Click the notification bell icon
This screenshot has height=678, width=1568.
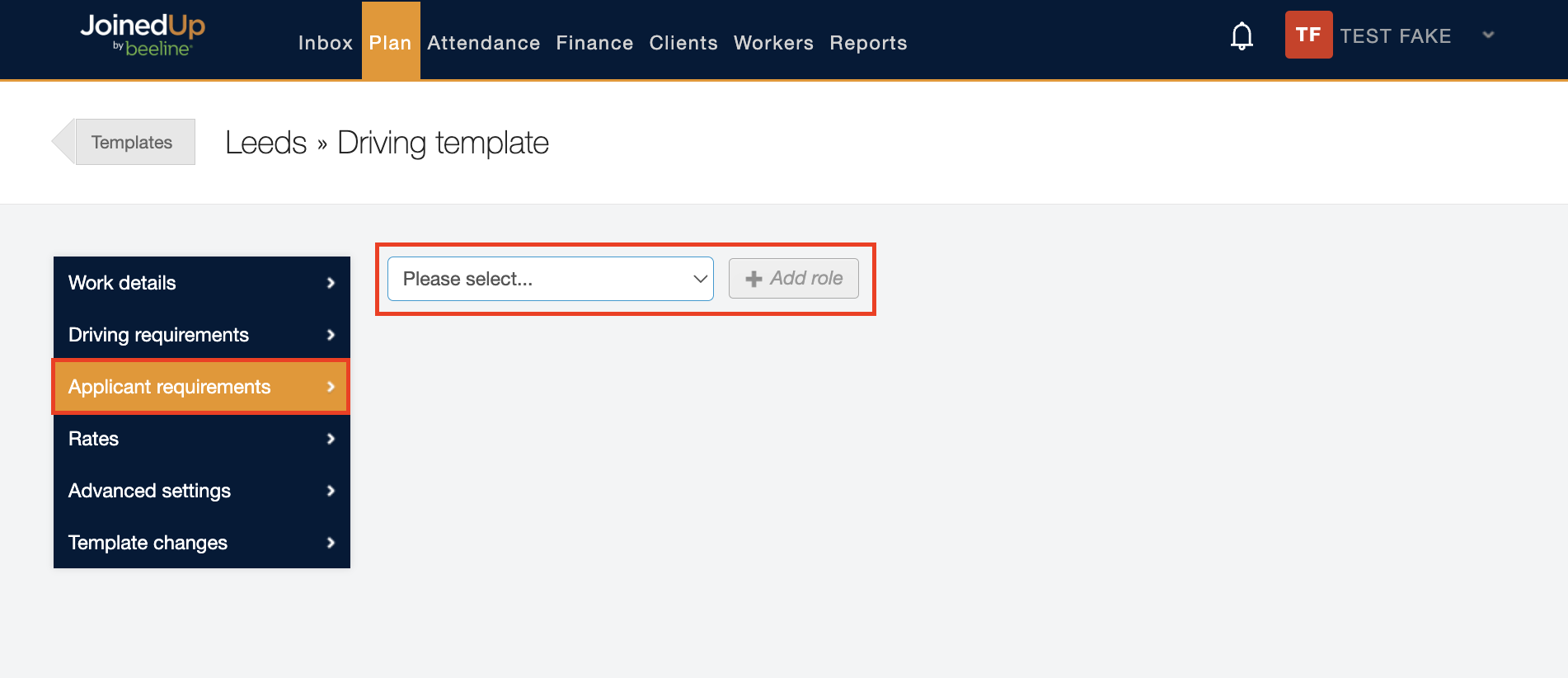[1242, 36]
